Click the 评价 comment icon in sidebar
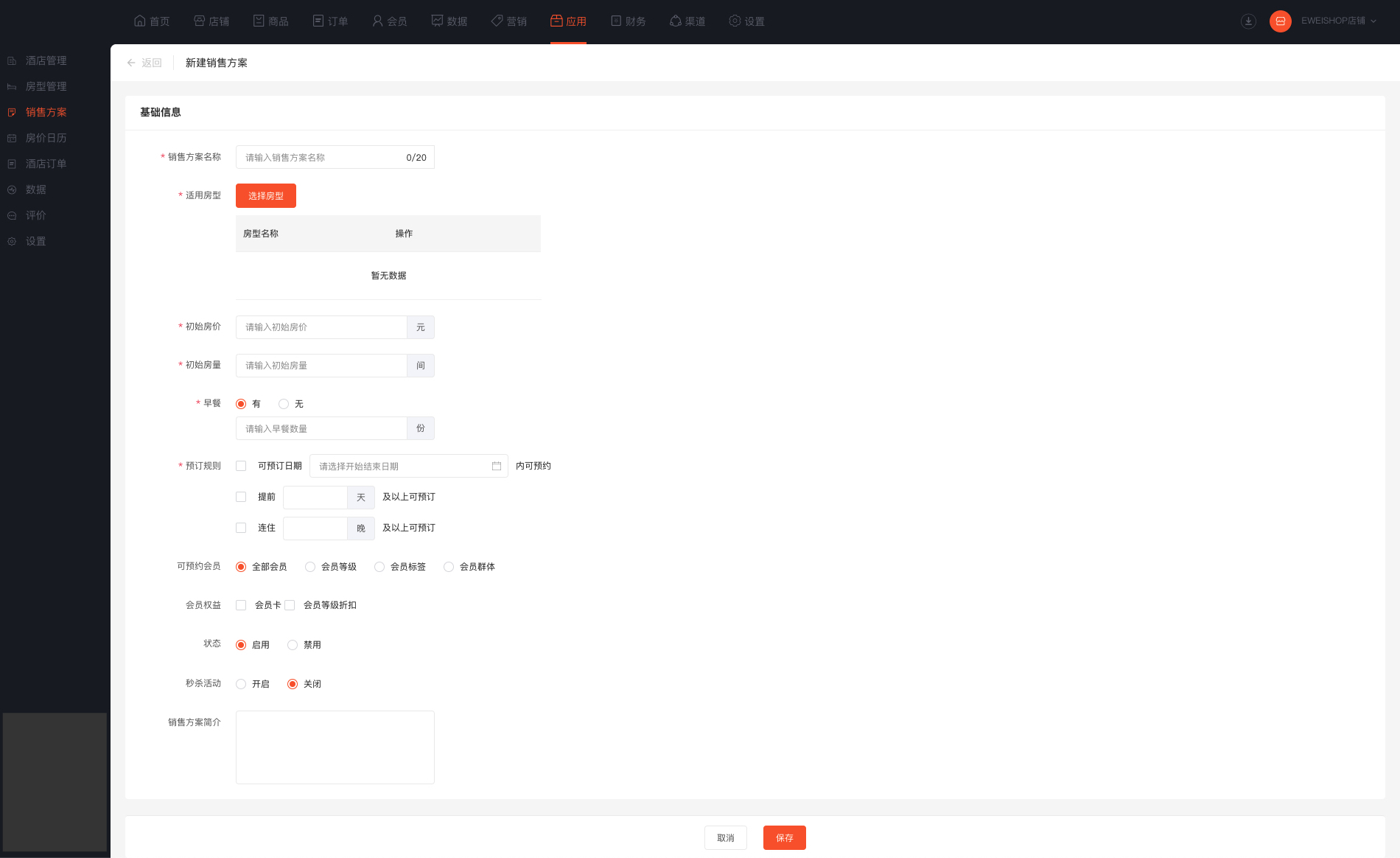 click(12, 215)
